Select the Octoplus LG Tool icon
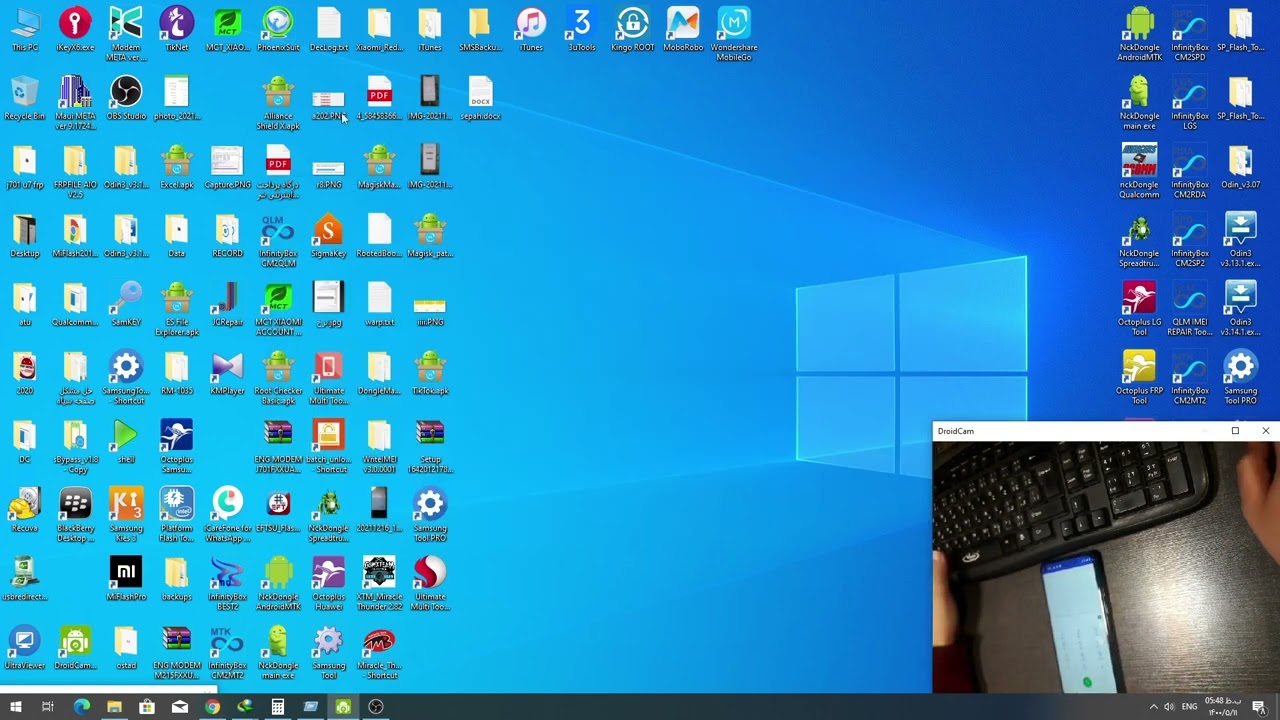 [x=1139, y=310]
